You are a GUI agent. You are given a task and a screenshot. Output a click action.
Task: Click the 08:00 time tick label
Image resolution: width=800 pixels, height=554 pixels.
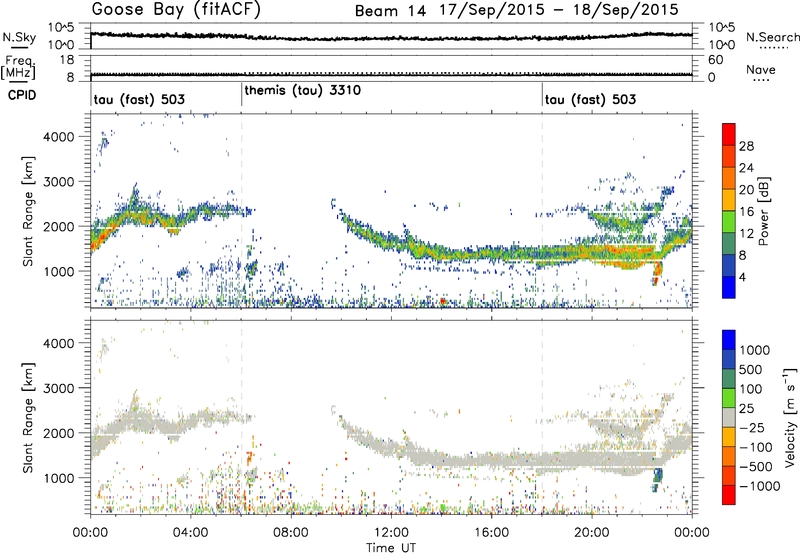[290, 533]
